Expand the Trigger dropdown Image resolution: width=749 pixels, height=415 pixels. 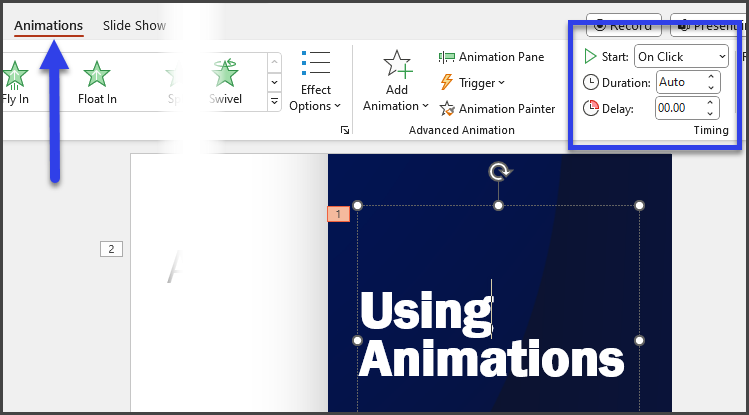pos(472,83)
